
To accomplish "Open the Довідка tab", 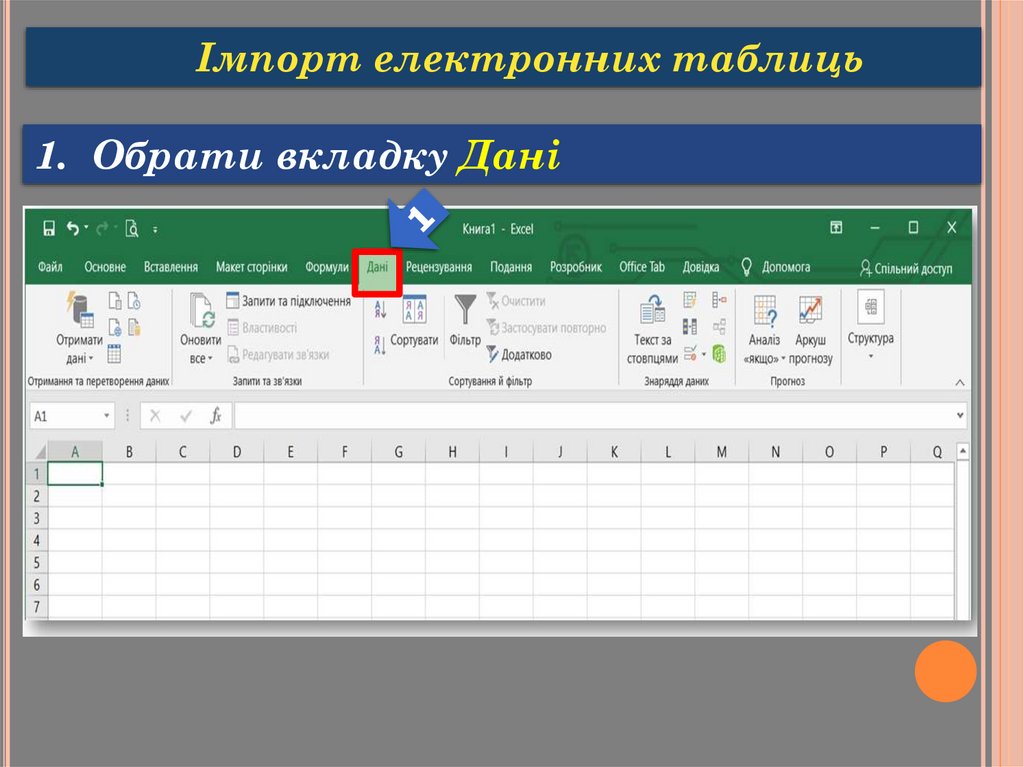I will coord(701,267).
